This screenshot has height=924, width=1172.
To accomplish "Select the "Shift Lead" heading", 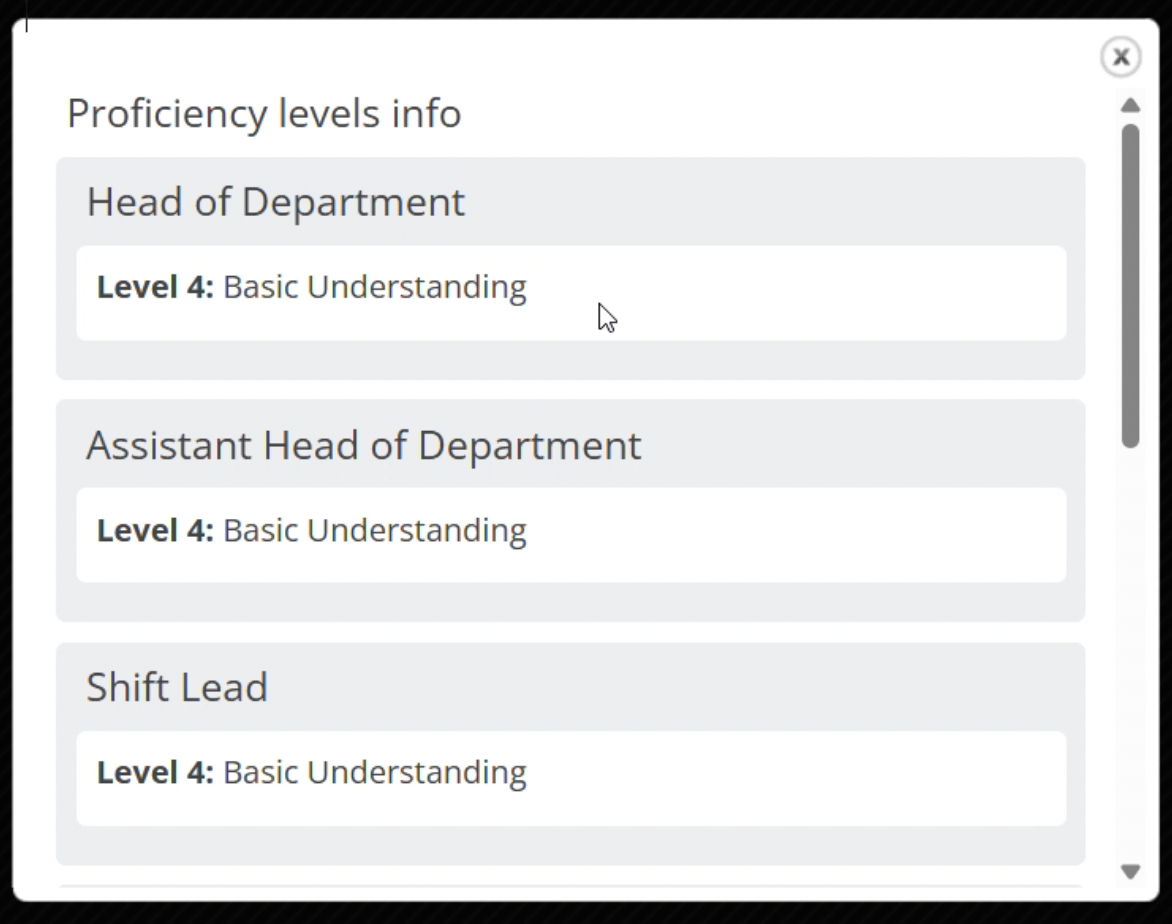I will 177,688.
